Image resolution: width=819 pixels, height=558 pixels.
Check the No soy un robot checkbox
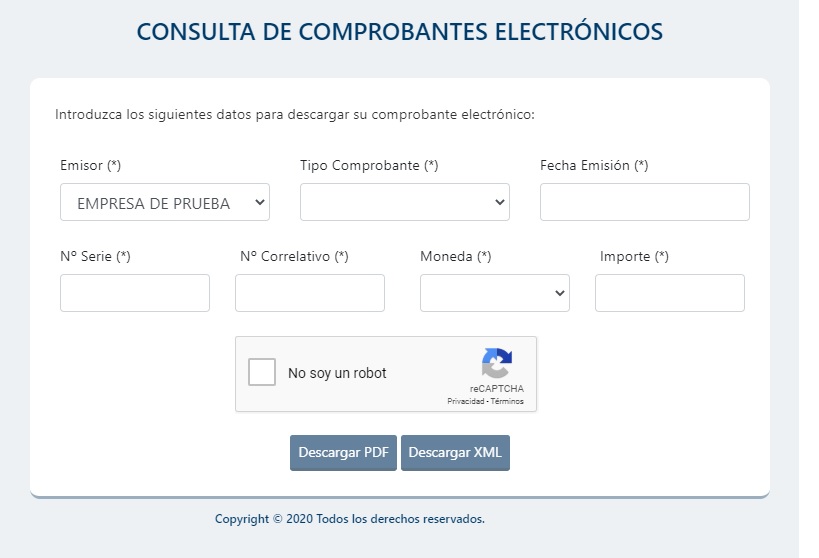tap(262, 372)
